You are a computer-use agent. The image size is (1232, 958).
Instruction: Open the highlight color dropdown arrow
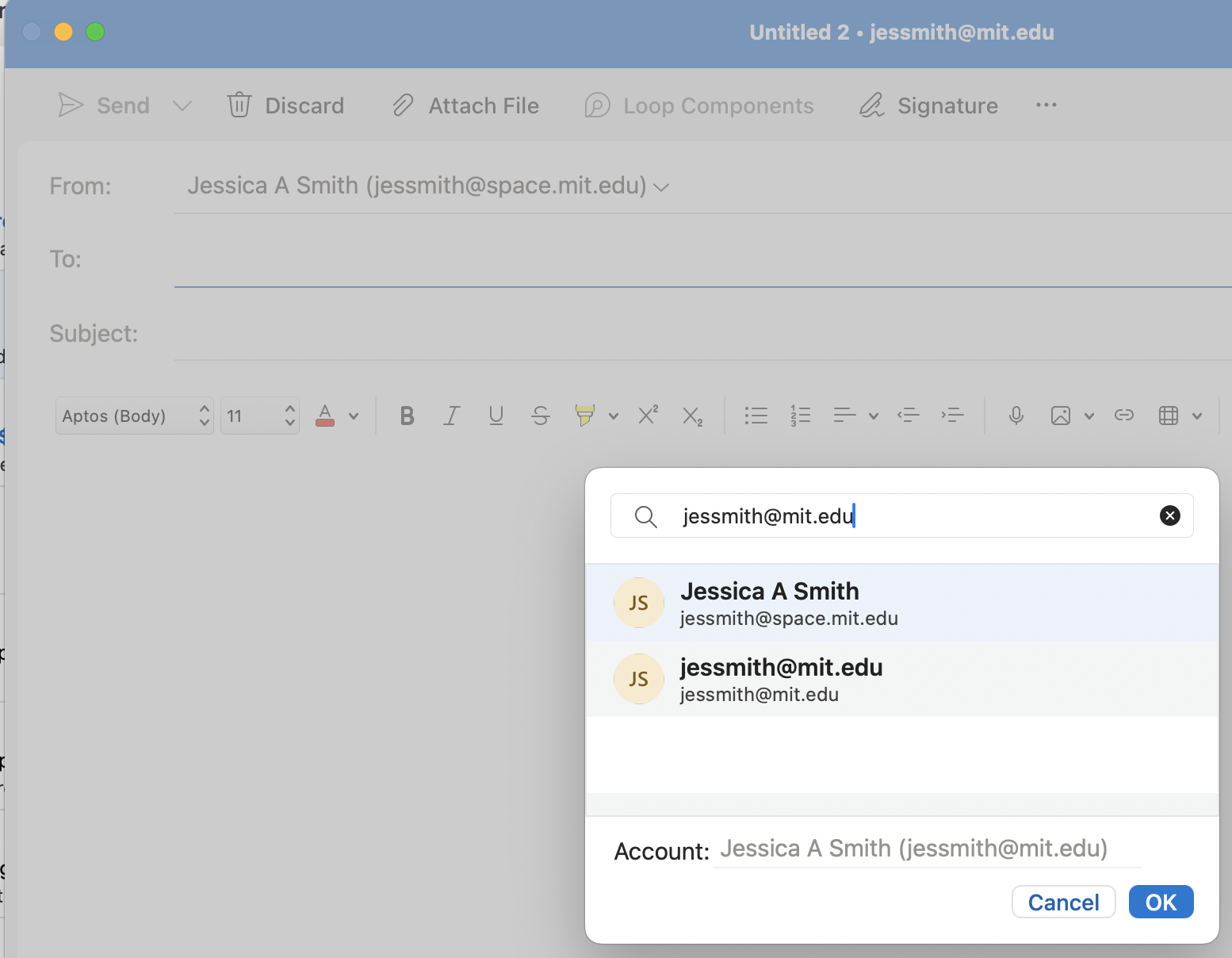coord(614,416)
